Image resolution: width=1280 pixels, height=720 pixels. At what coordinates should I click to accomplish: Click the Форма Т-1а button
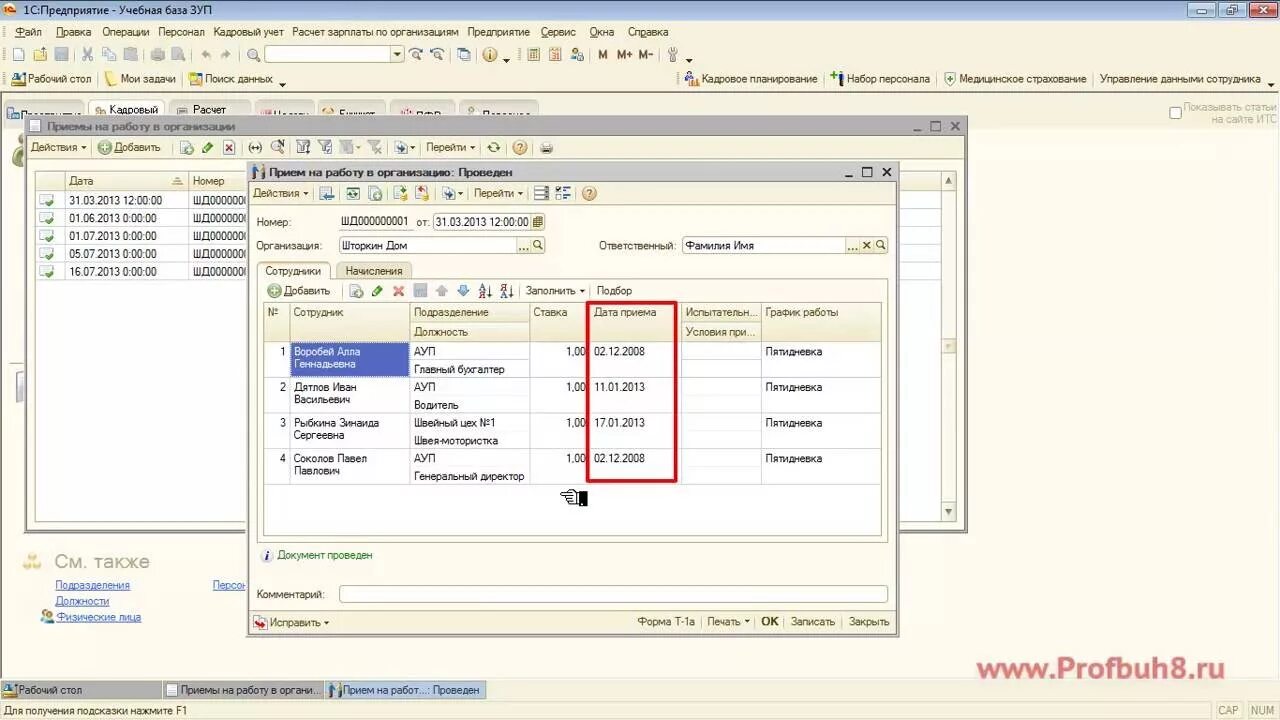[x=666, y=621]
